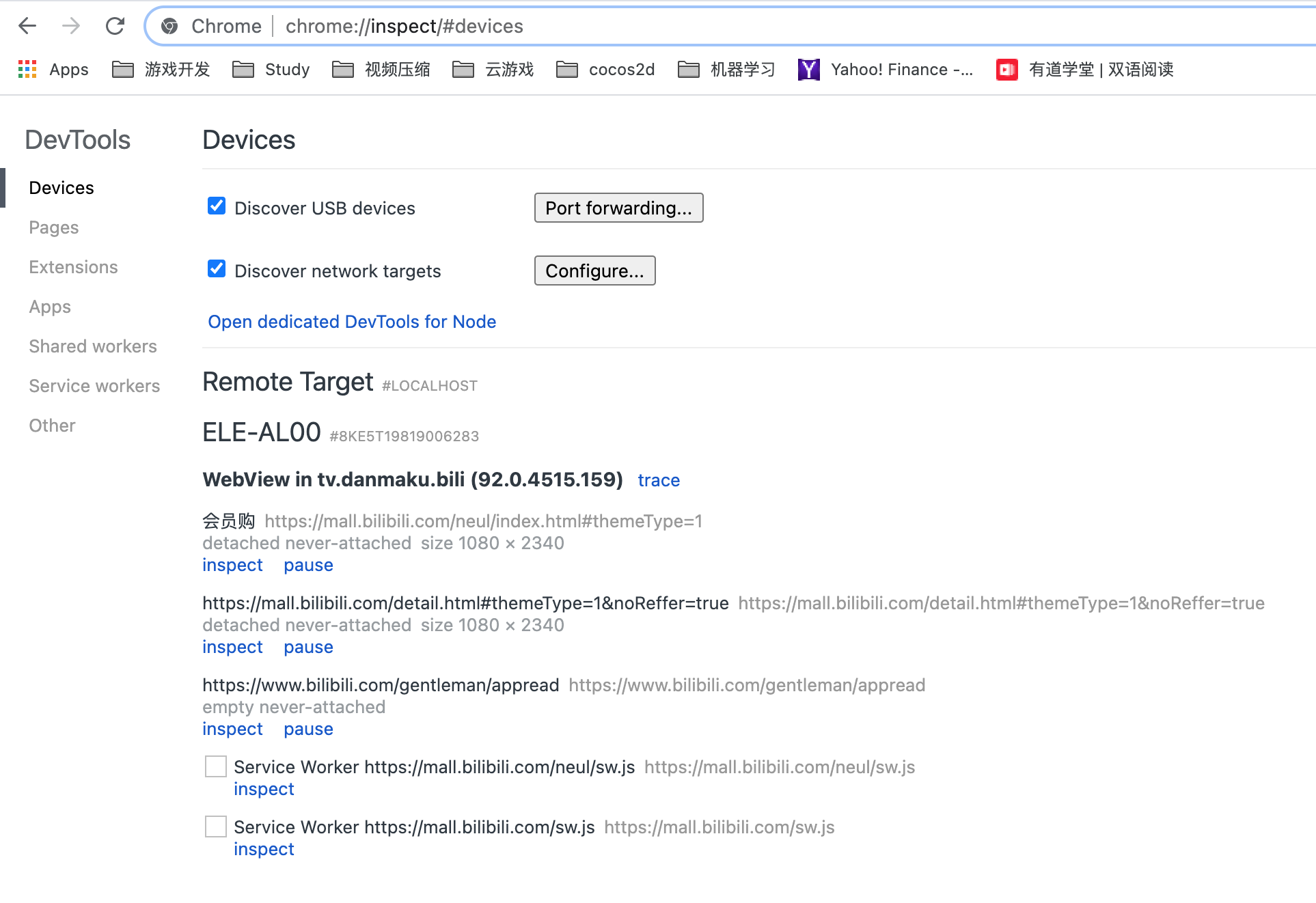The image size is (1316, 903).
Task: Click the Service workers sidebar icon
Action: tap(94, 386)
